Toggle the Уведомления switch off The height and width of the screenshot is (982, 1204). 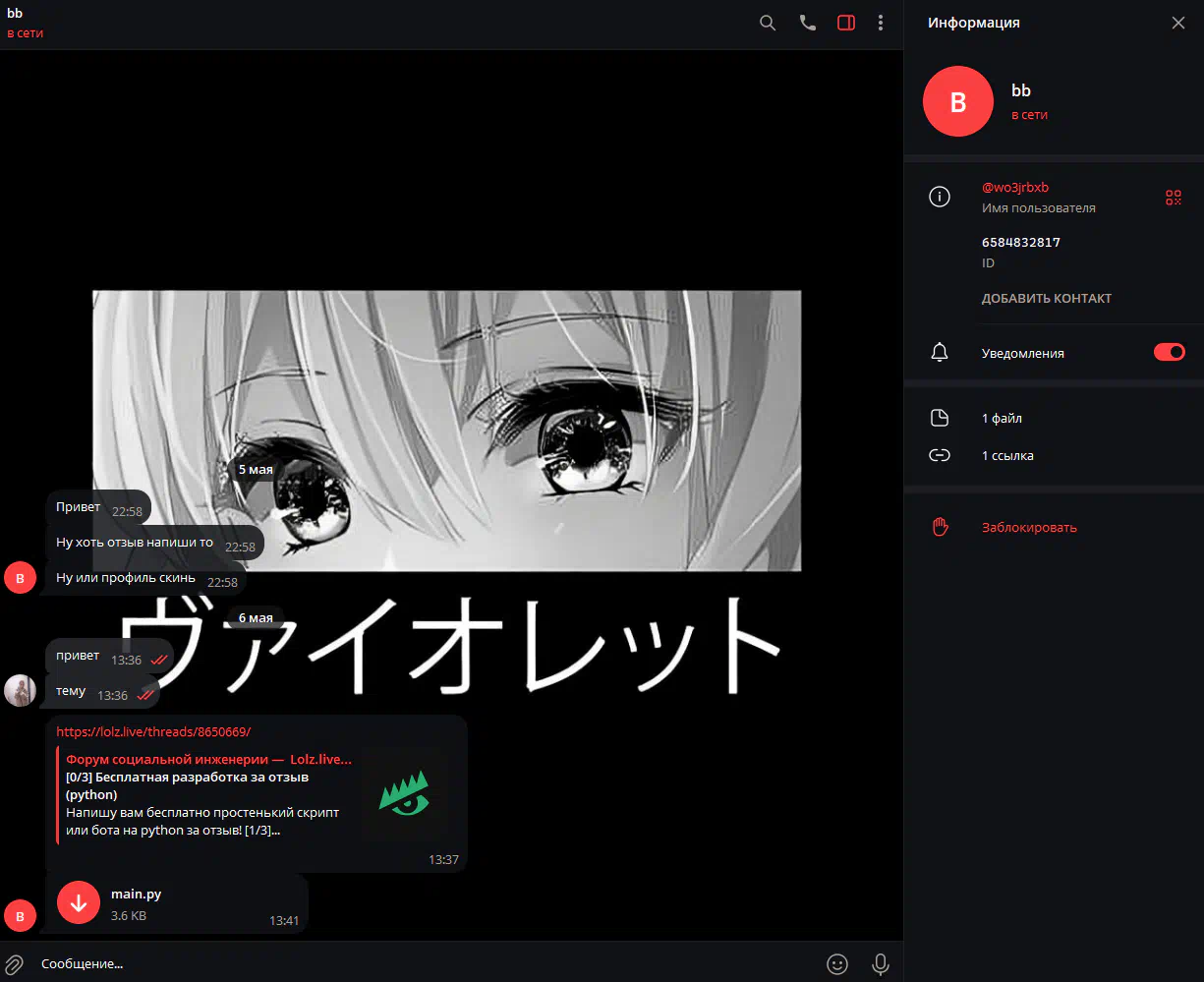(1170, 352)
